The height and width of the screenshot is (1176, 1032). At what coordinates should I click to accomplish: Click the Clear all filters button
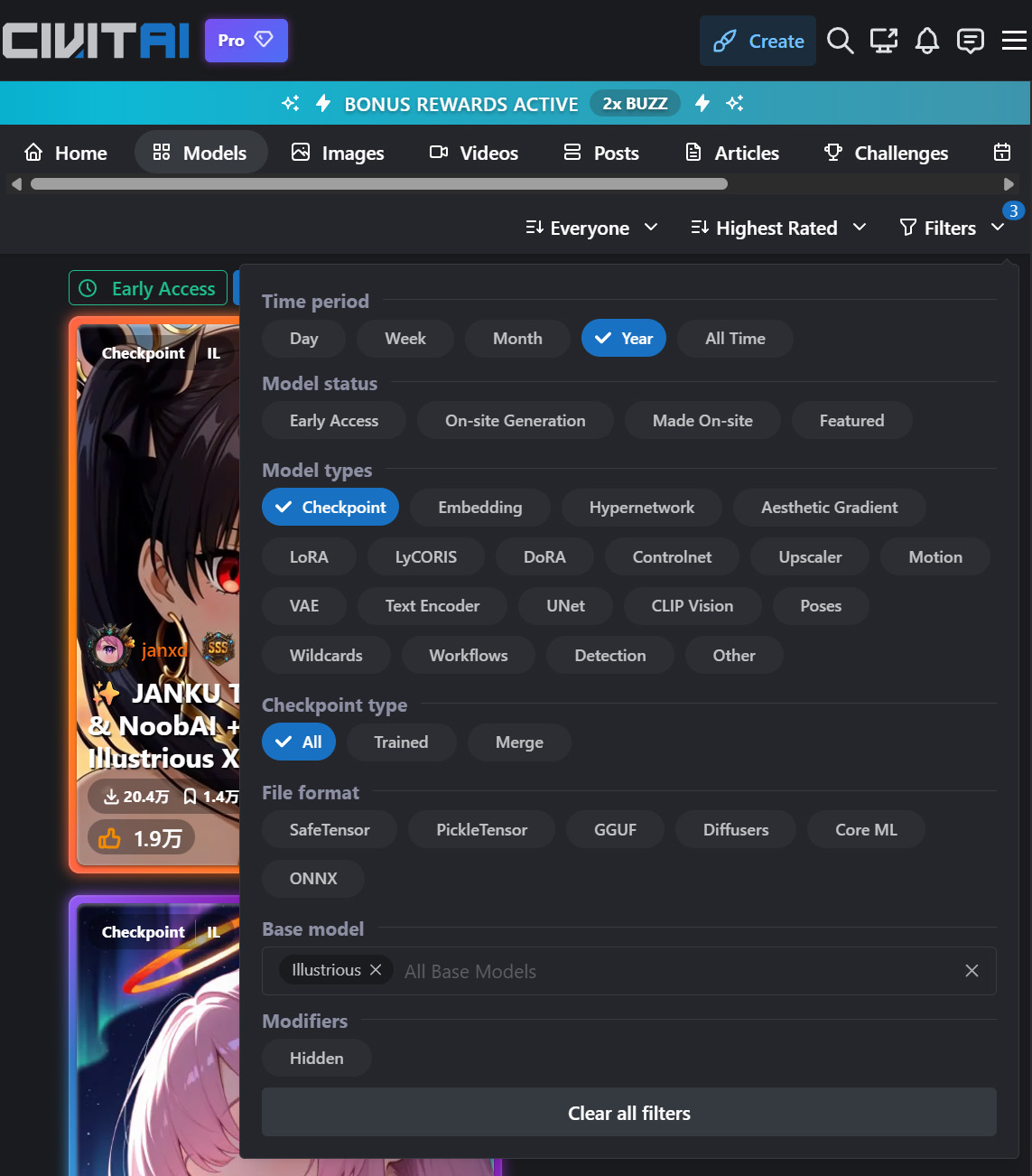point(629,1113)
